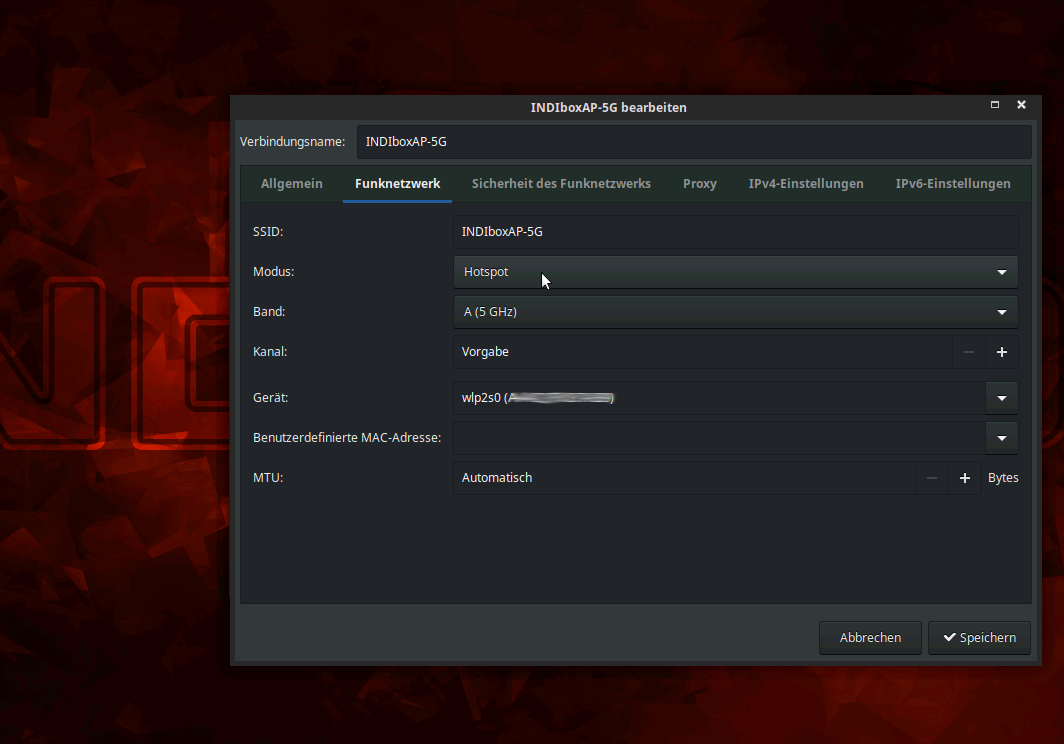Open the Band dropdown showing A (5 GHz)
Image resolution: width=1064 pixels, height=744 pixels.
pos(735,312)
